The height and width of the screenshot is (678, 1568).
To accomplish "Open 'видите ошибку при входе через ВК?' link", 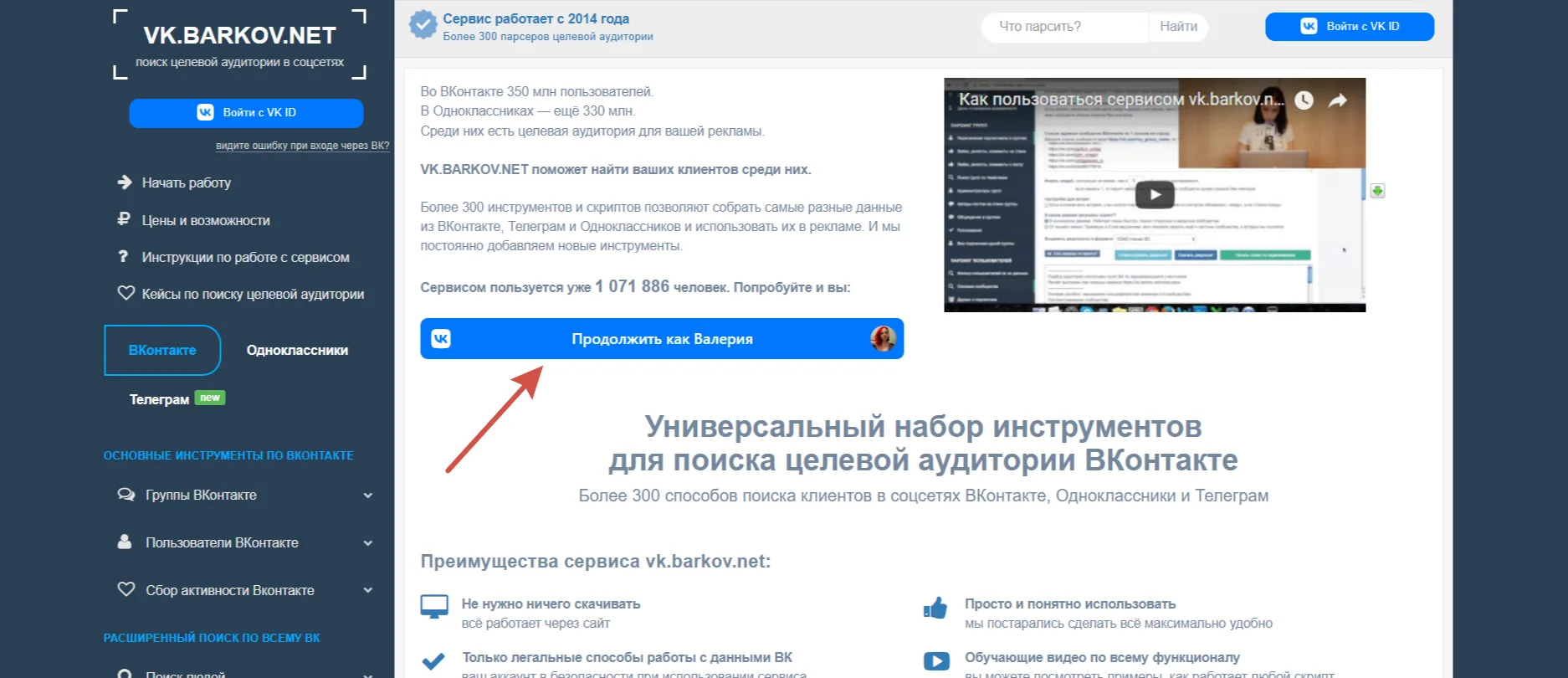I will coord(302,146).
